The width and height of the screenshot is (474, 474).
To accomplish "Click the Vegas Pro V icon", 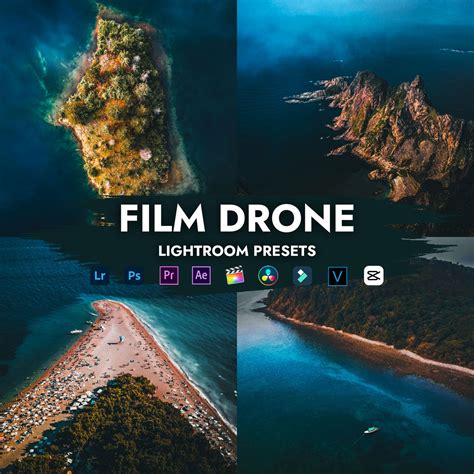I will 338,276.
